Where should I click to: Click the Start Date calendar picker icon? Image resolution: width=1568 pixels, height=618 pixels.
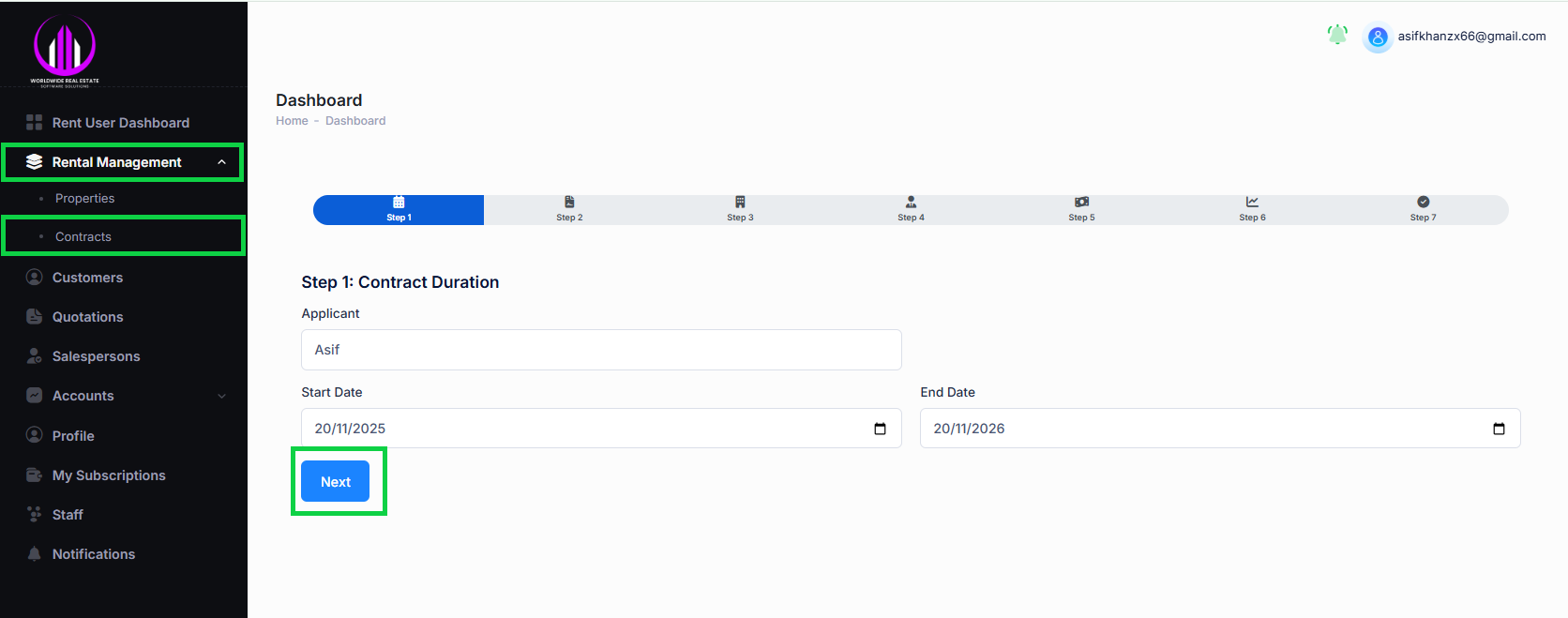pyautogui.click(x=880, y=429)
